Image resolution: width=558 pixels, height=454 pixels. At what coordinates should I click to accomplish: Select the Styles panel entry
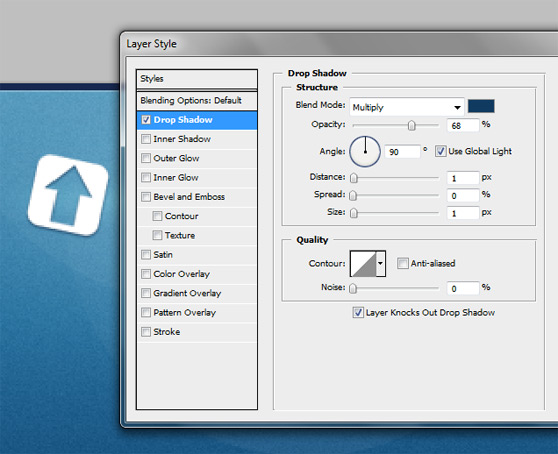pos(197,79)
